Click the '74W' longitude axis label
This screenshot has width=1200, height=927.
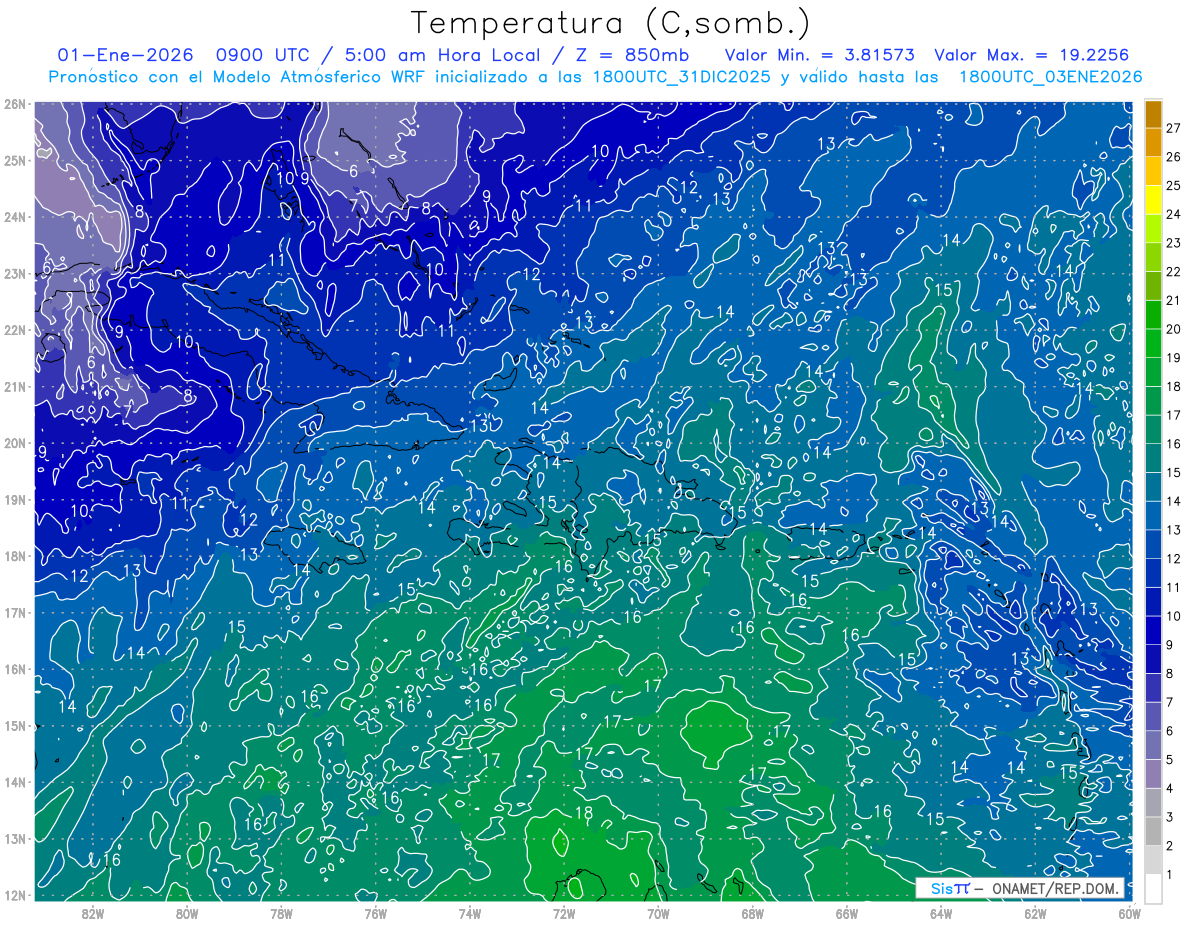click(470, 913)
